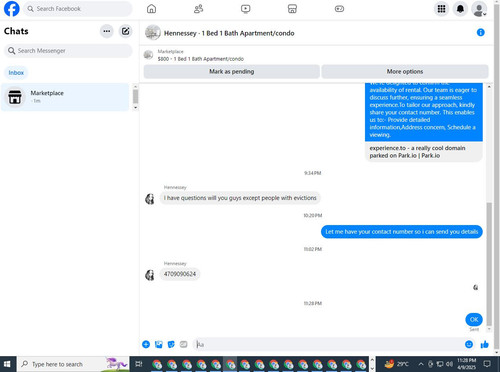Click Marketplace listing thumbnail for $800 listing
The image size is (500, 372).
pyautogui.click(x=148, y=55)
